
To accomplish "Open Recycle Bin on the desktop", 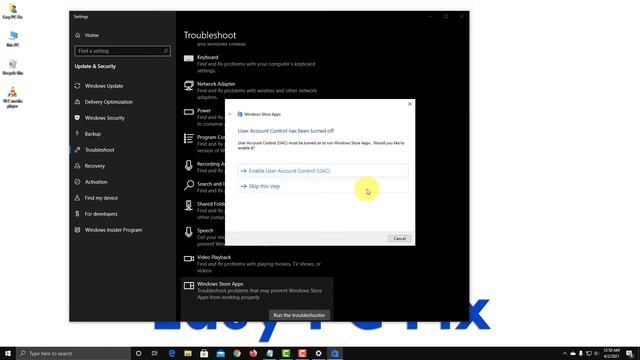I will 13,67.
